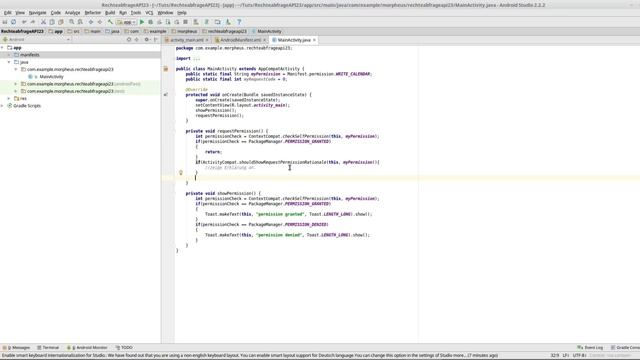Screen dimensions: 640x360
Task: Switch to the AndroidManifest.xml tab
Action: coord(240,40)
